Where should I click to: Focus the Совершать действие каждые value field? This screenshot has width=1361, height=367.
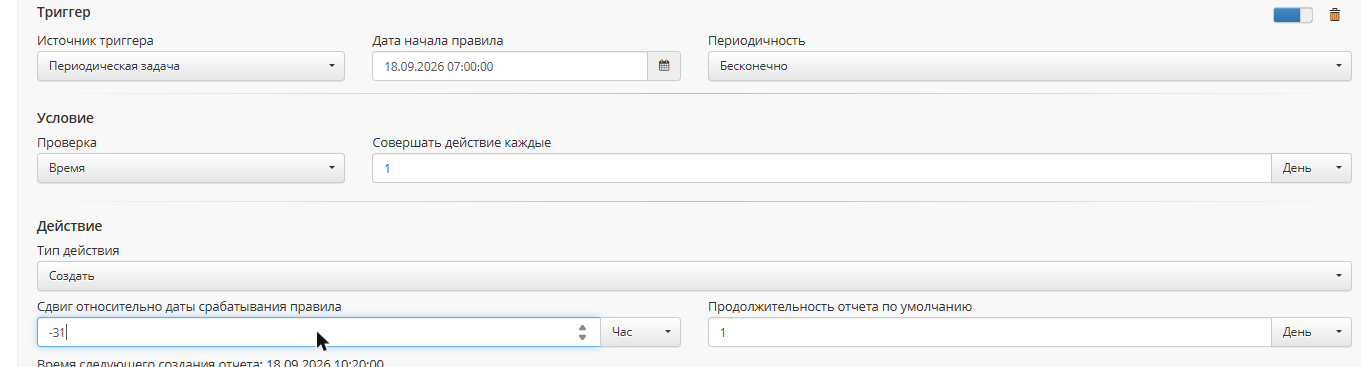click(822, 168)
